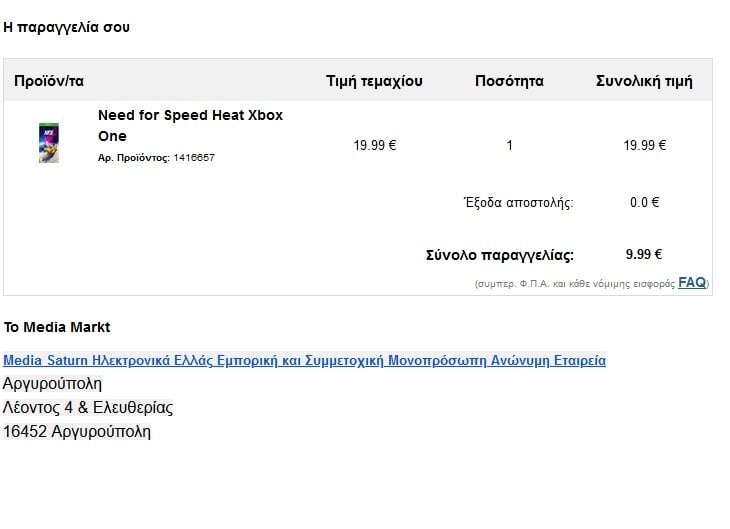The height and width of the screenshot is (529, 730).
Task: Click the 16452 Αργυρούπολη postal code line
Action: [77, 432]
